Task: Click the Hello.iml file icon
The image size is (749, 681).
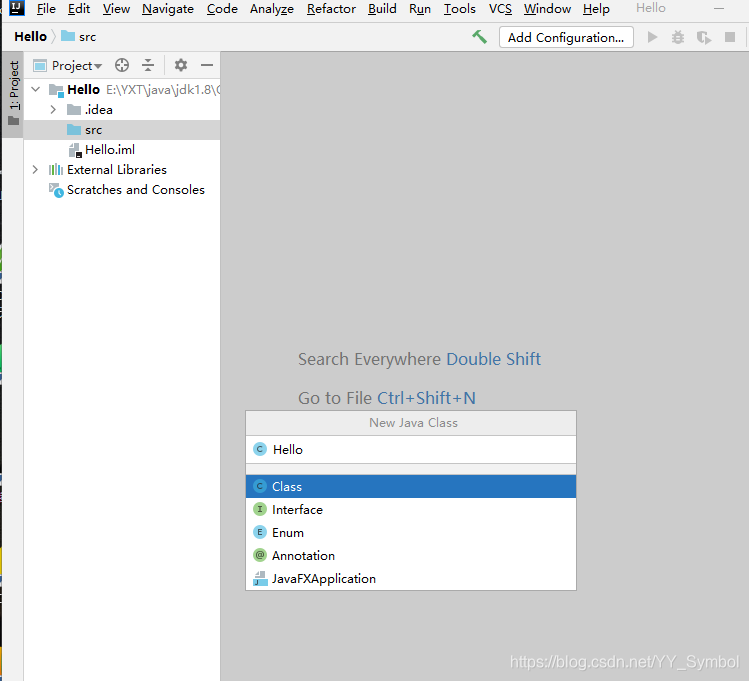Action: click(x=75, y=150)
